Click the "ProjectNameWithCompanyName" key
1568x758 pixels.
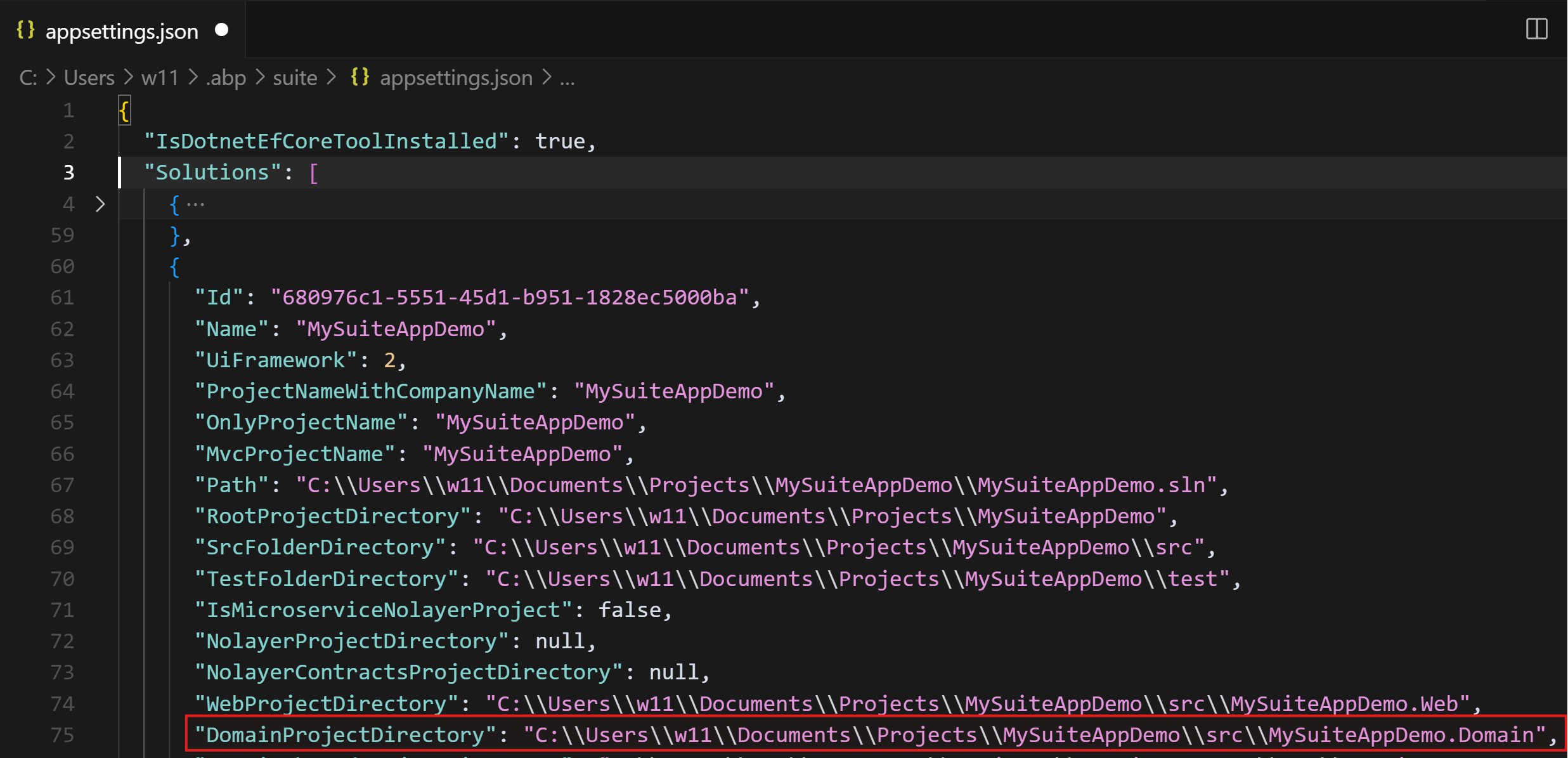370,391
